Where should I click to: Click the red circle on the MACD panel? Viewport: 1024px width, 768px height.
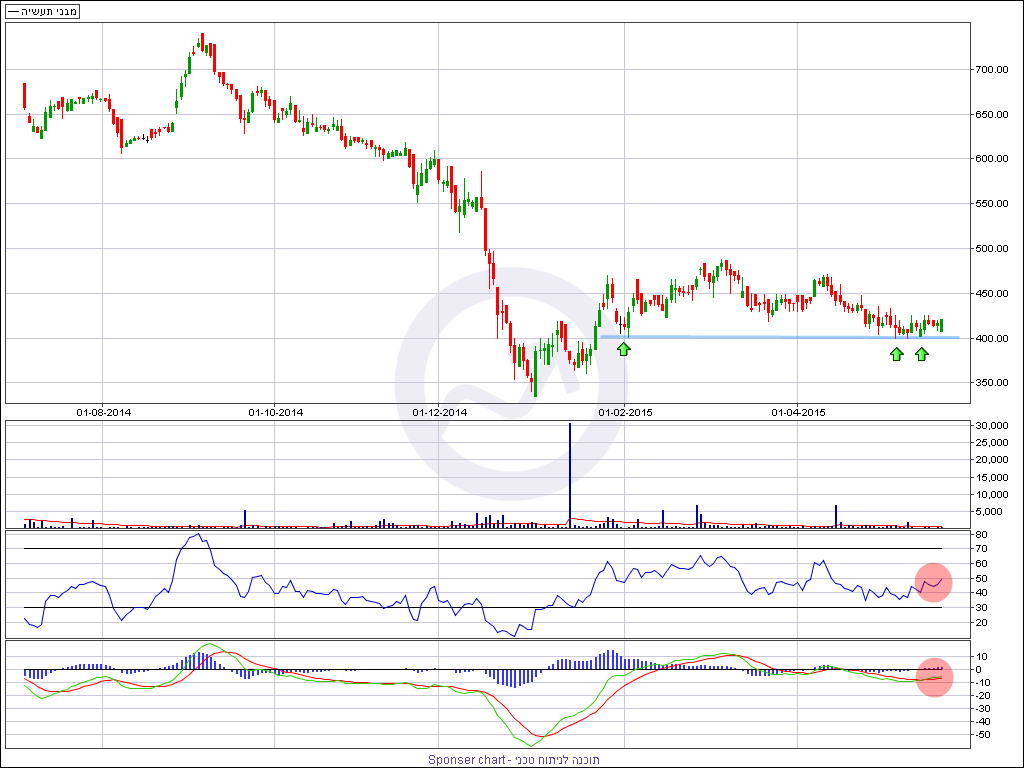click(x=932, y=678)
